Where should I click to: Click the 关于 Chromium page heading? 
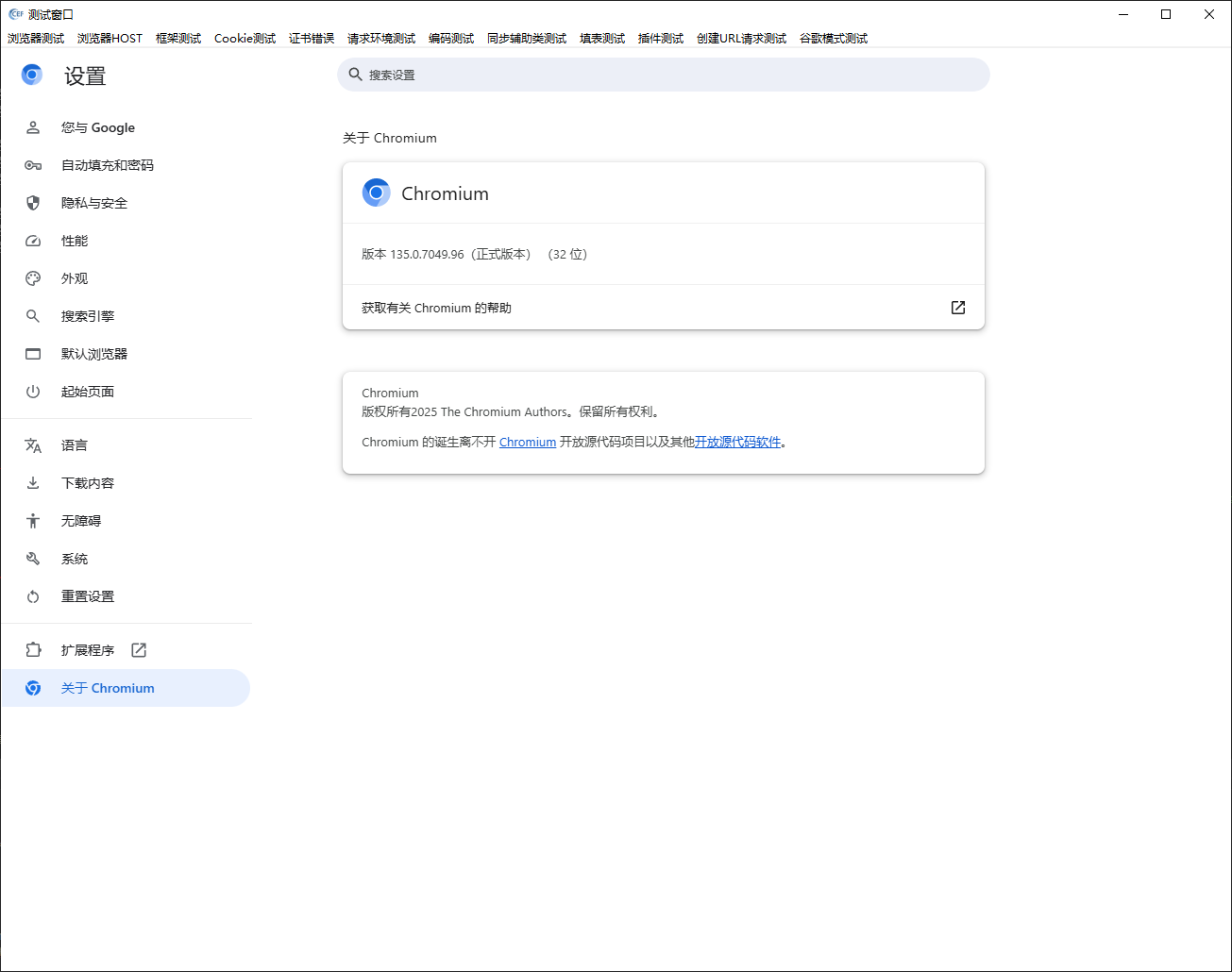390,138
